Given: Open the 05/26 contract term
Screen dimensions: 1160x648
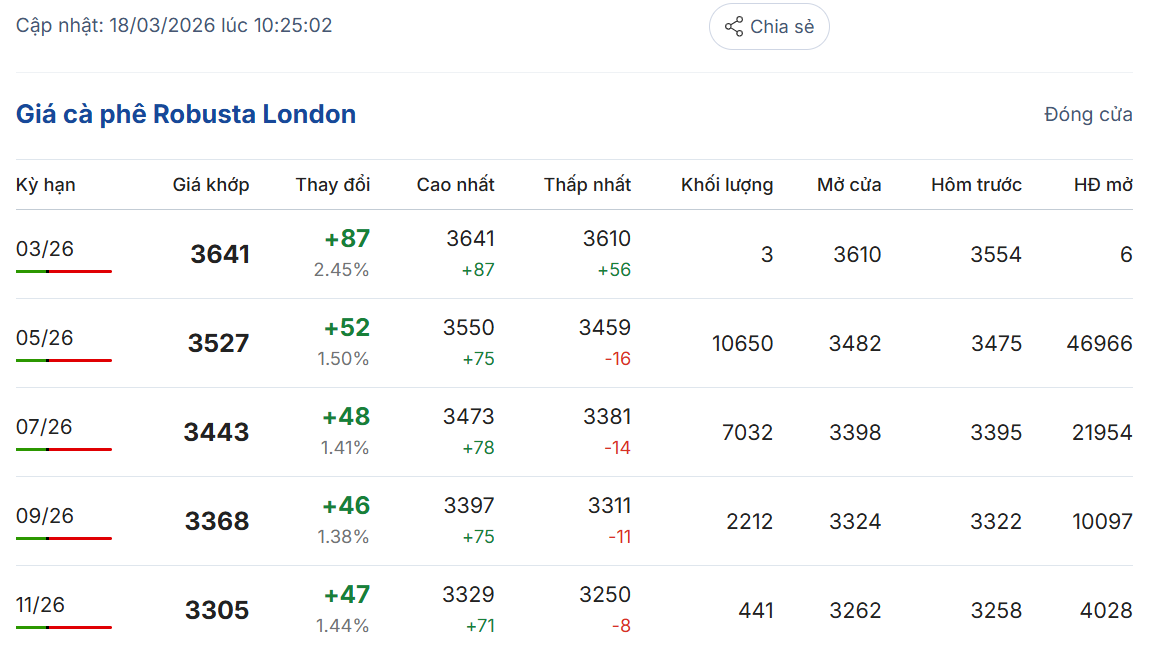Looking at the screenshot, I should pyautogui.click(x=45, y=338).
